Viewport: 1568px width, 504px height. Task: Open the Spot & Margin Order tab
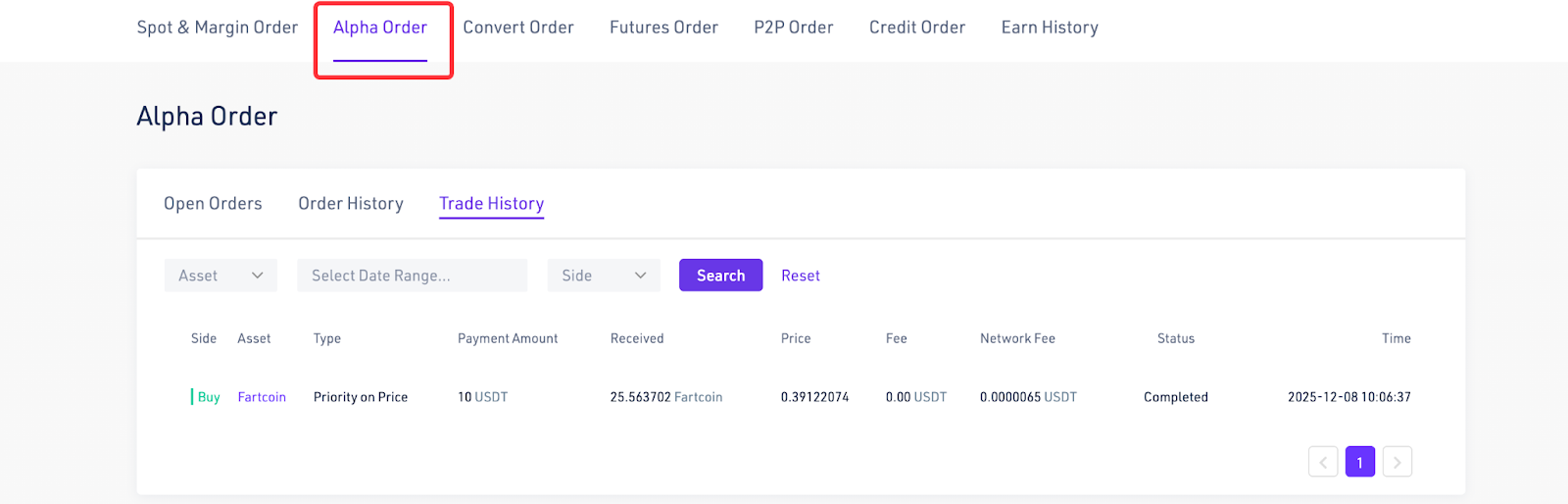pyautogui.click(x=217, y=27)
